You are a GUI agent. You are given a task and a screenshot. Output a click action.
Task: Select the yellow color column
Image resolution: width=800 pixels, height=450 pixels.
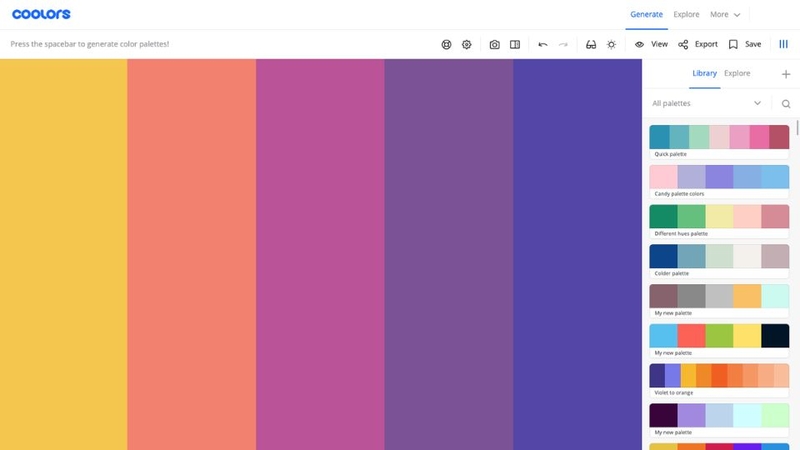64,254
